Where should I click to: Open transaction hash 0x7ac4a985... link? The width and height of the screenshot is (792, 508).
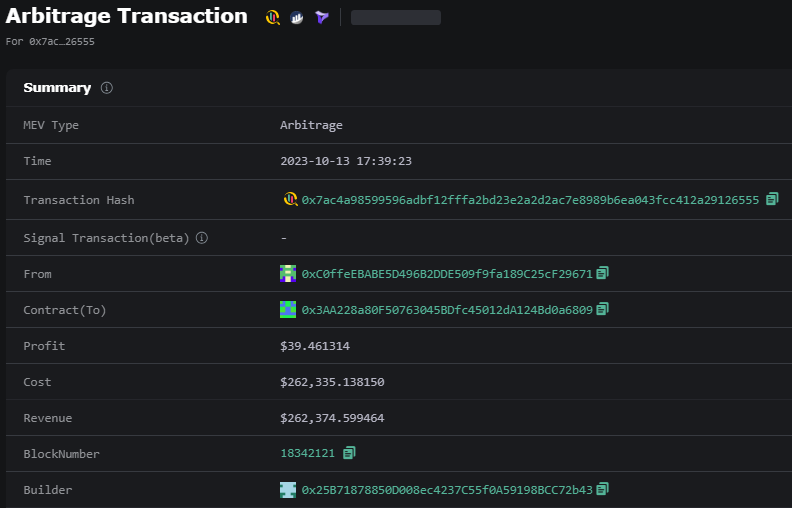(530, 200)
